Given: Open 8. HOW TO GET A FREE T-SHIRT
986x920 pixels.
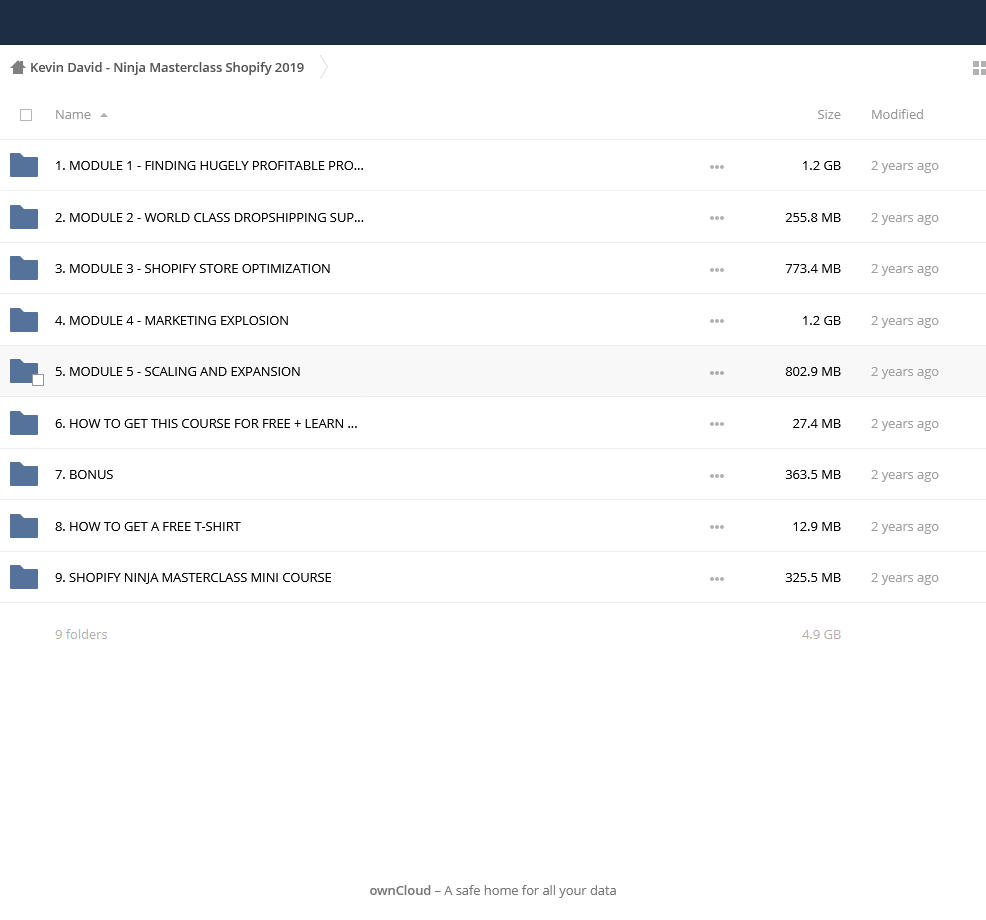Looking at the screenshot, I should pyautogui.click(x=148, y=526).
